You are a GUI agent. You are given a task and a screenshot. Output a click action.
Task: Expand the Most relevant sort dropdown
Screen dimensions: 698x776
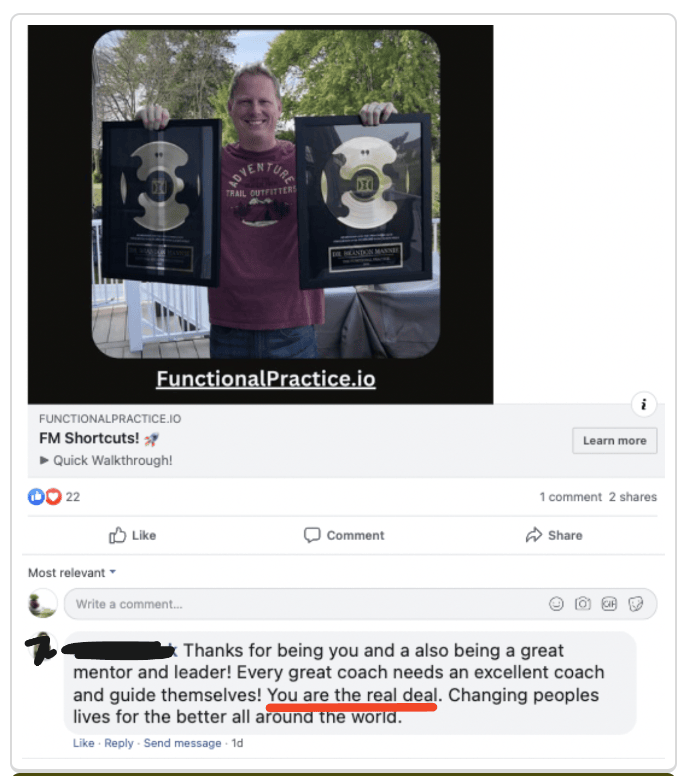pyautogui.click(x=72, y=573)
